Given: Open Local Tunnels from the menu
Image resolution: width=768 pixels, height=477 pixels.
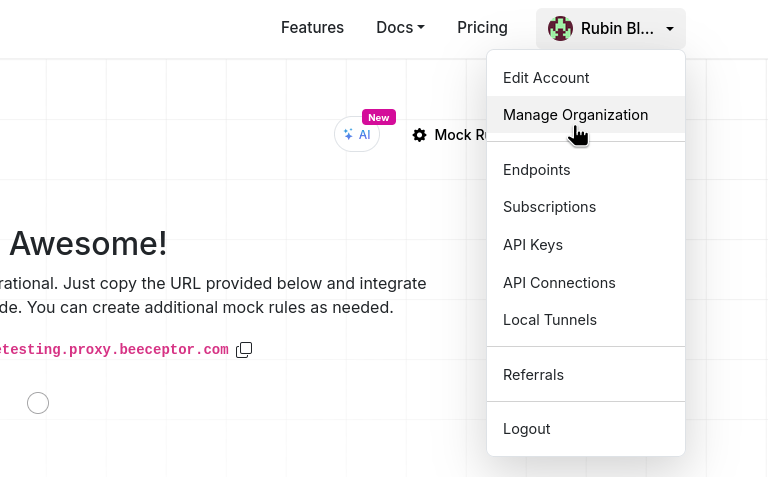Looking at the screenshot, I should (x=550, y=320).
